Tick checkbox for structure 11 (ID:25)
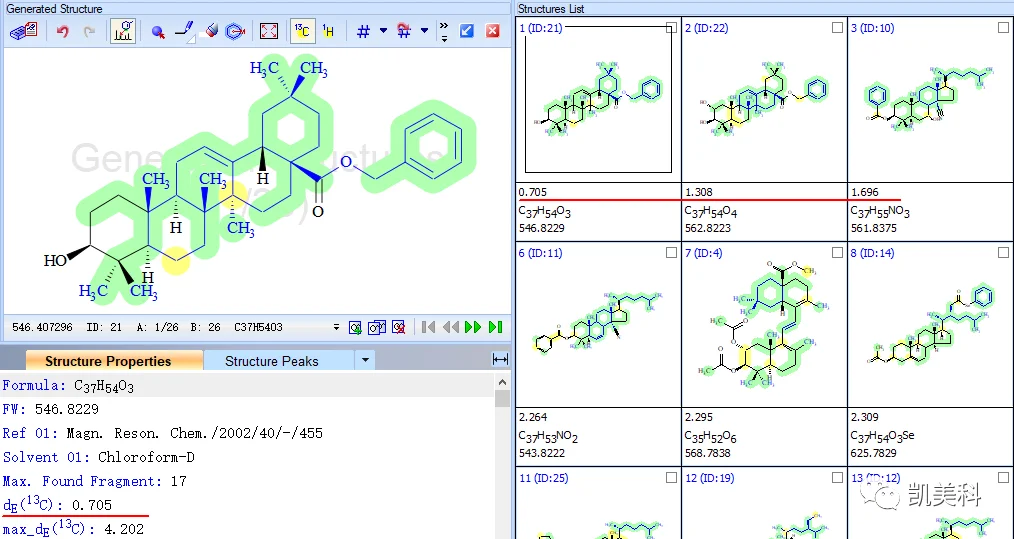 click(x=671, y=478)
